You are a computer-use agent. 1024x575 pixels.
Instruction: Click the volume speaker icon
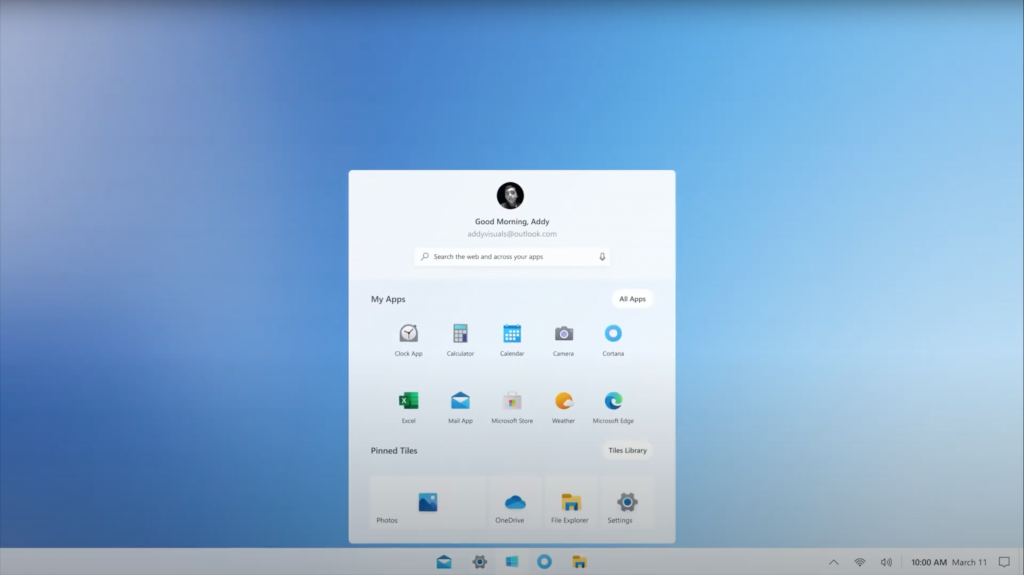(x=886, y=562)
